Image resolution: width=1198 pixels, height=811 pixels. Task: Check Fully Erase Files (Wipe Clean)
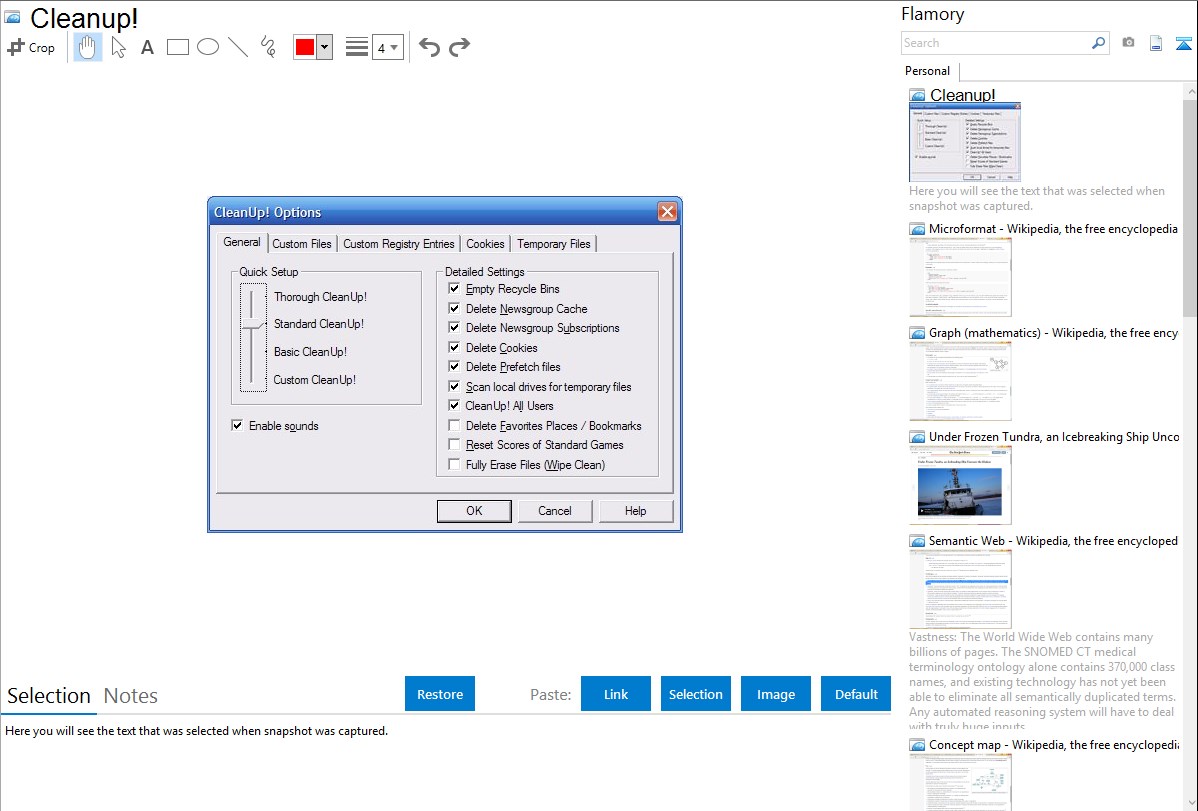tap(455, 465)
